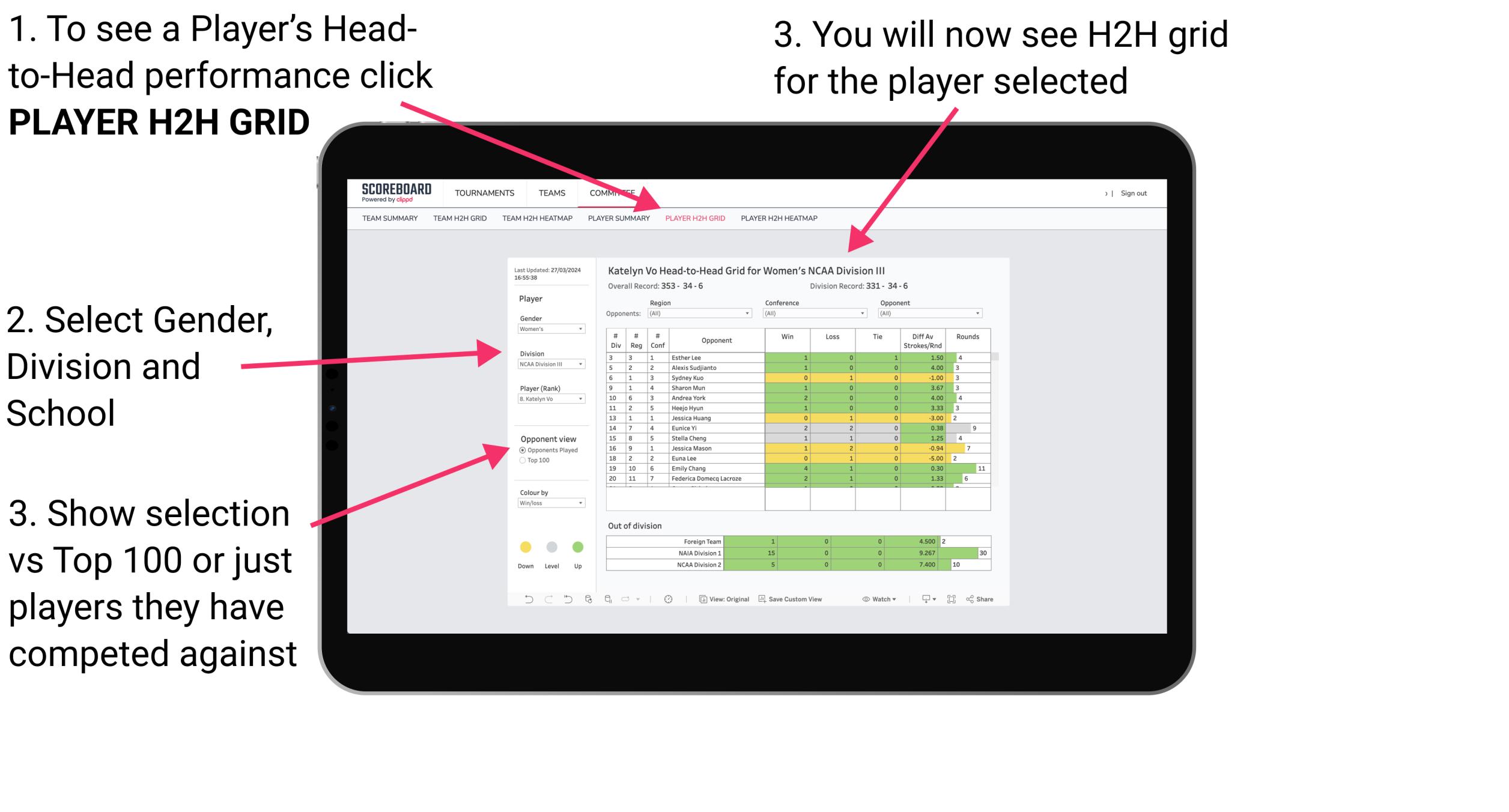Screen dimensions: 1509x812
Task: Select Opponents Played radio button
Action: click(x=522, y=449)
